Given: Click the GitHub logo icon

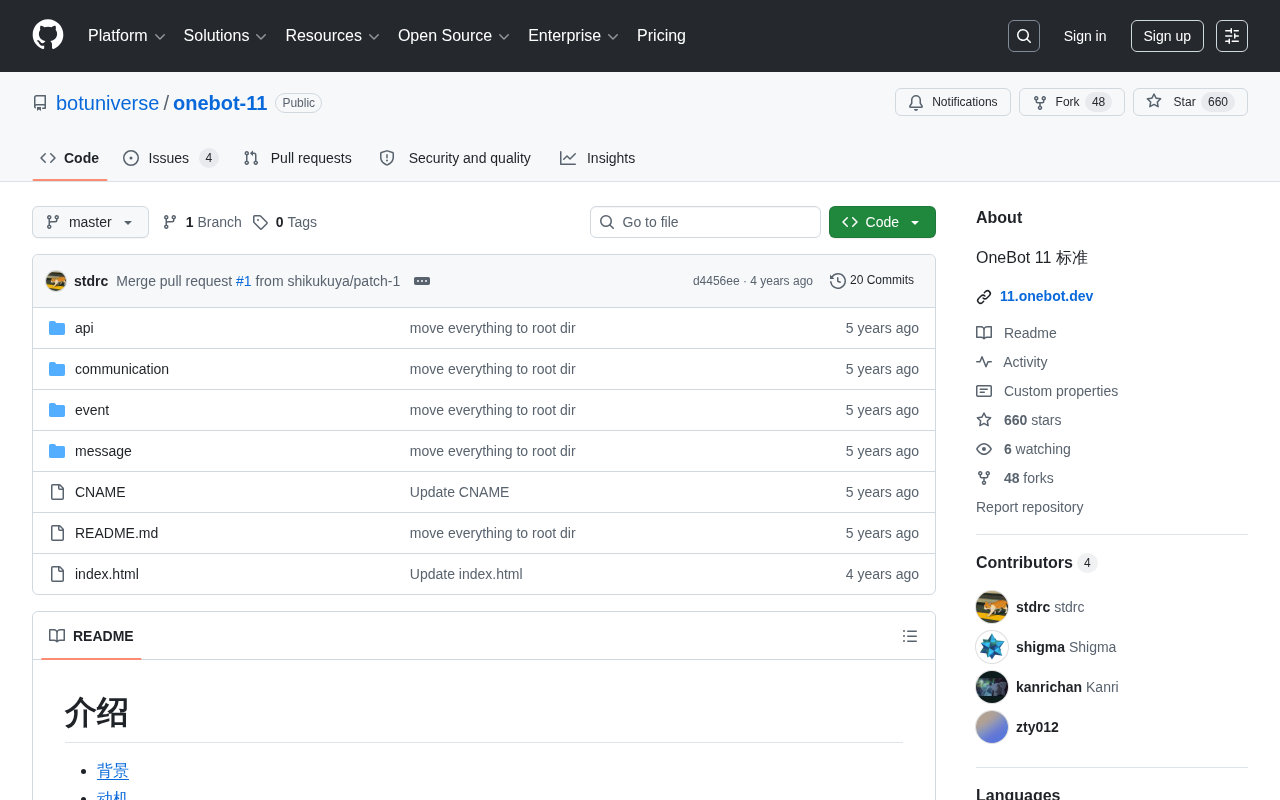Looking at the screenshot, I should pos(48,35).
